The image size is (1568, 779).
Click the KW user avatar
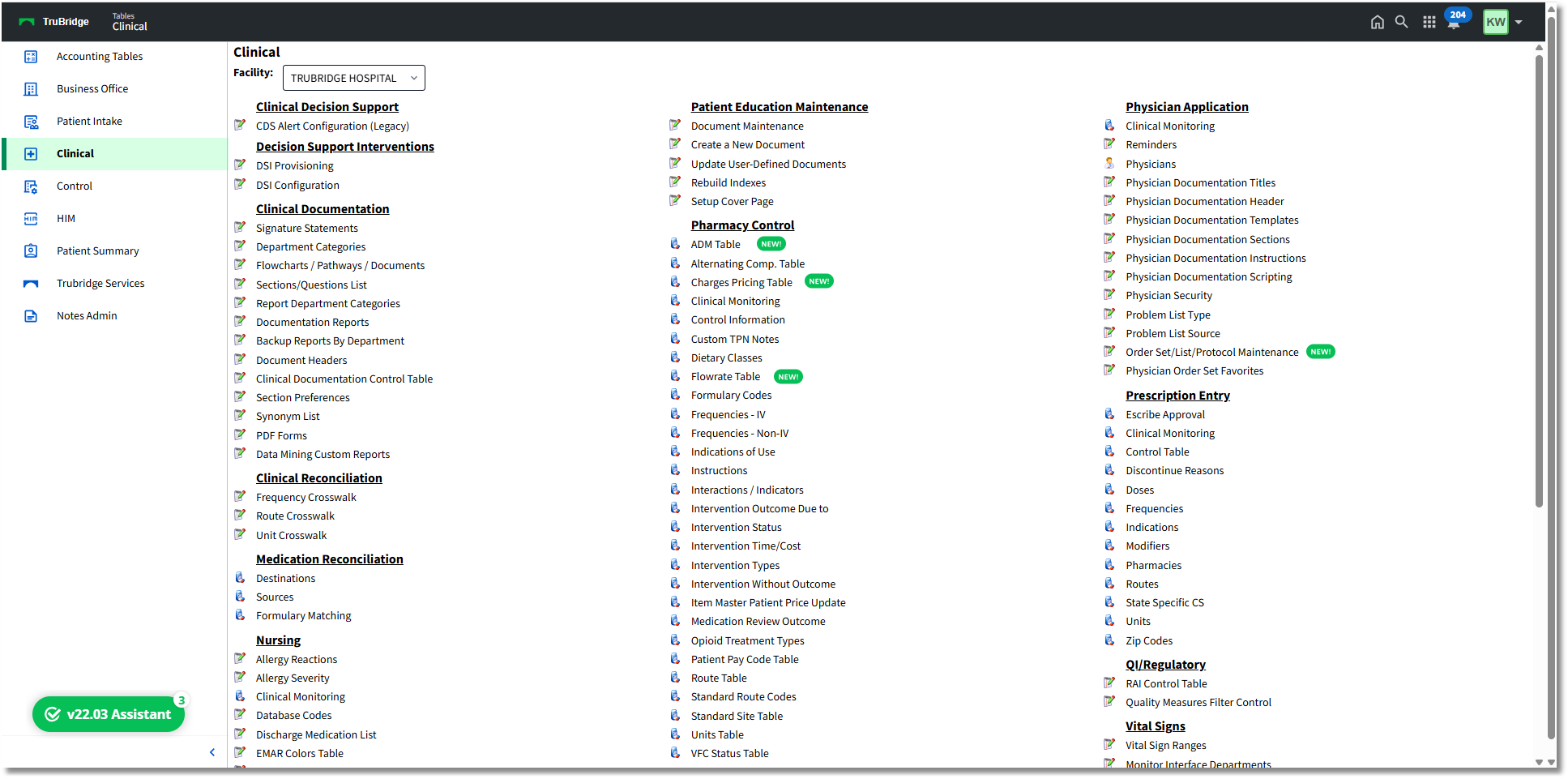pyautogui.click(x=1496, y=22)
